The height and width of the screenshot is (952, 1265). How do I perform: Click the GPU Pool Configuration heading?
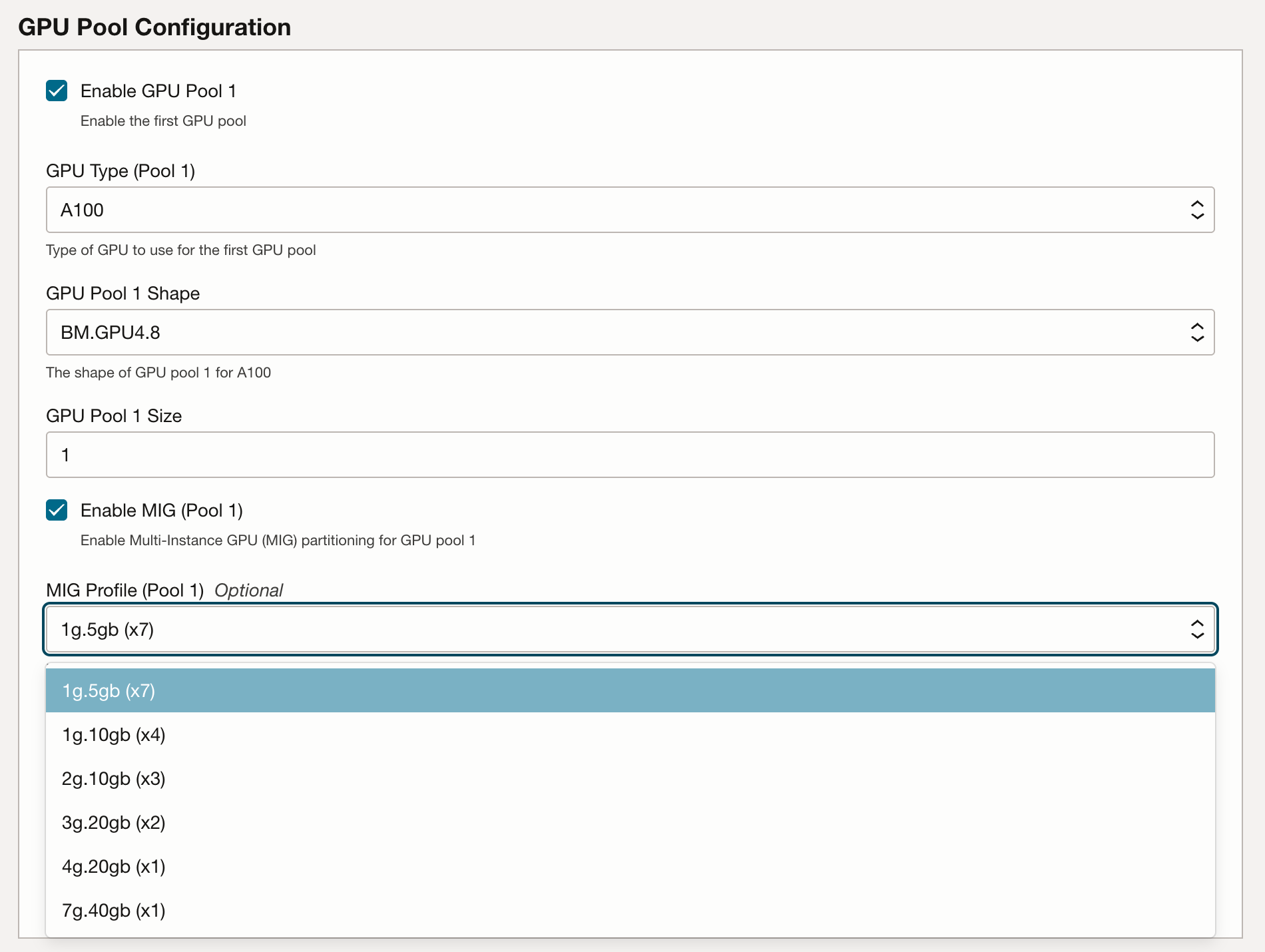coord(154,27)
